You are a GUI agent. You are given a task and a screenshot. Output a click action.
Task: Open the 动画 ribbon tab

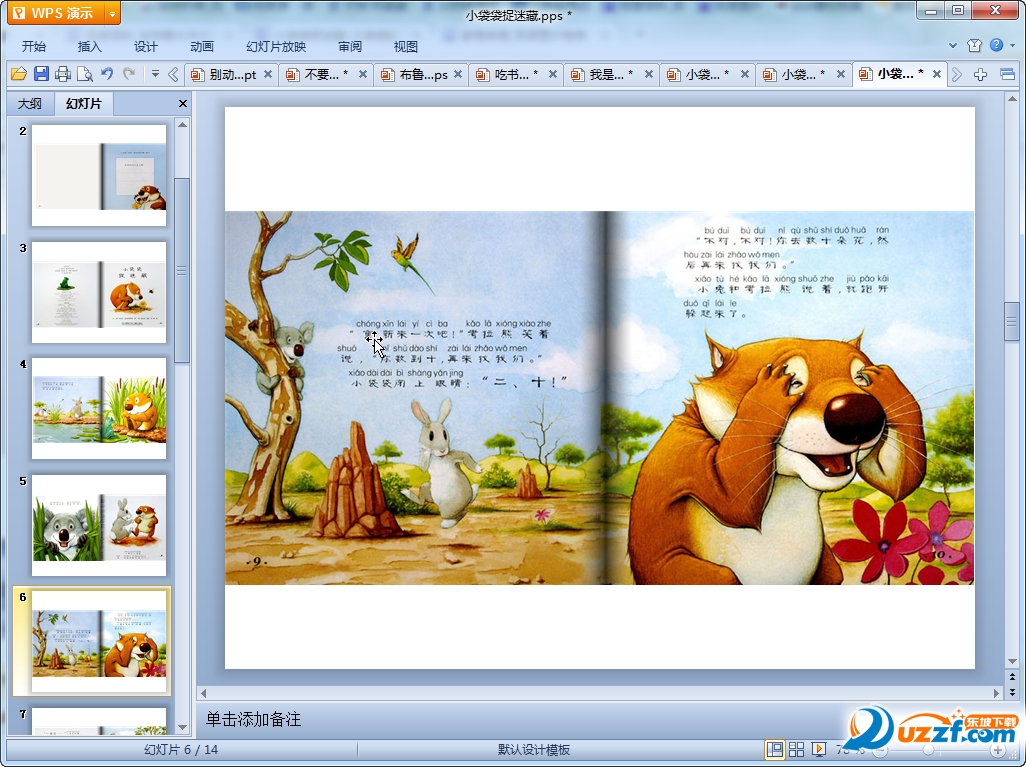pos(202,46)
